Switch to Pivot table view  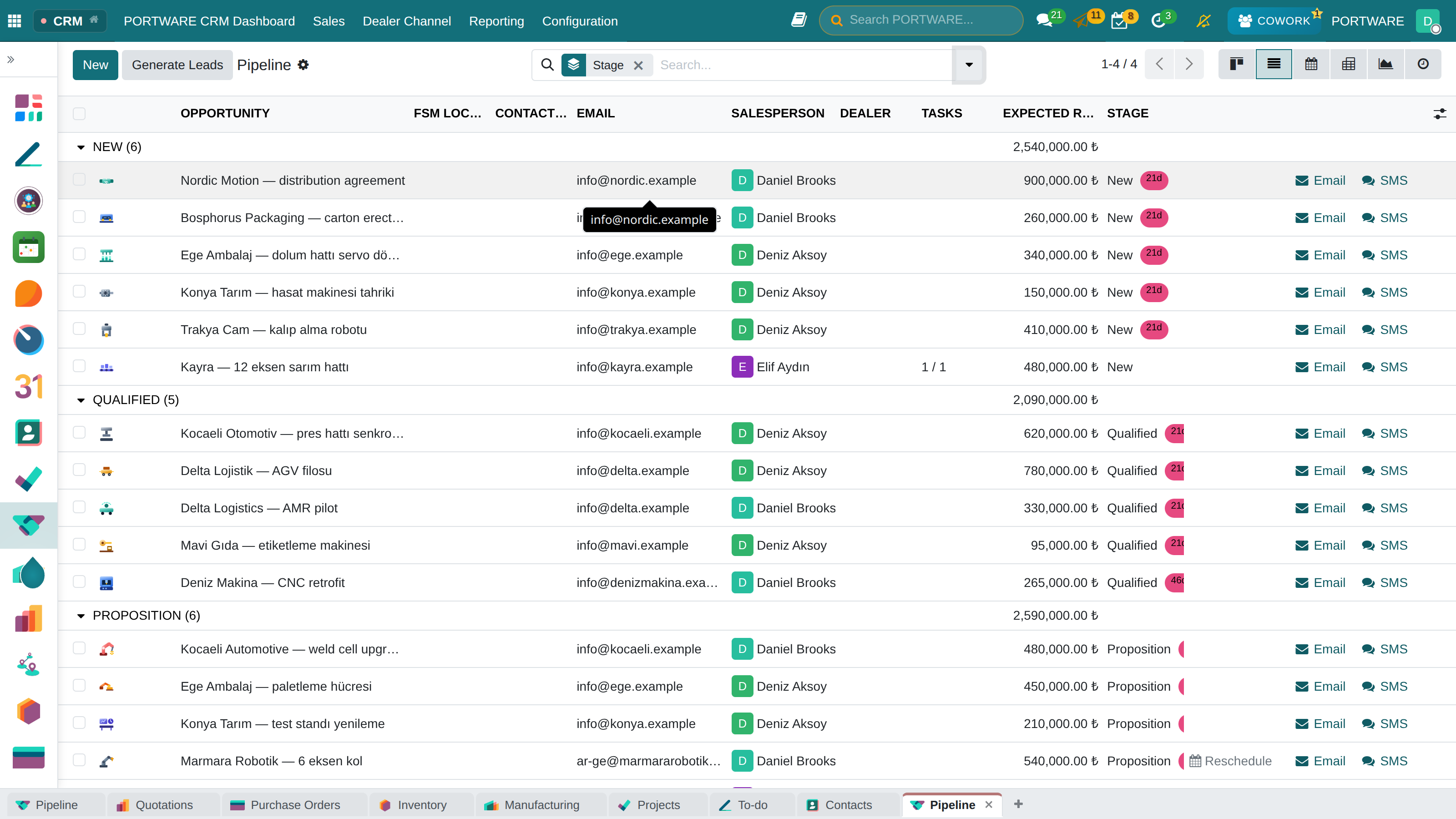point(1349,64)
